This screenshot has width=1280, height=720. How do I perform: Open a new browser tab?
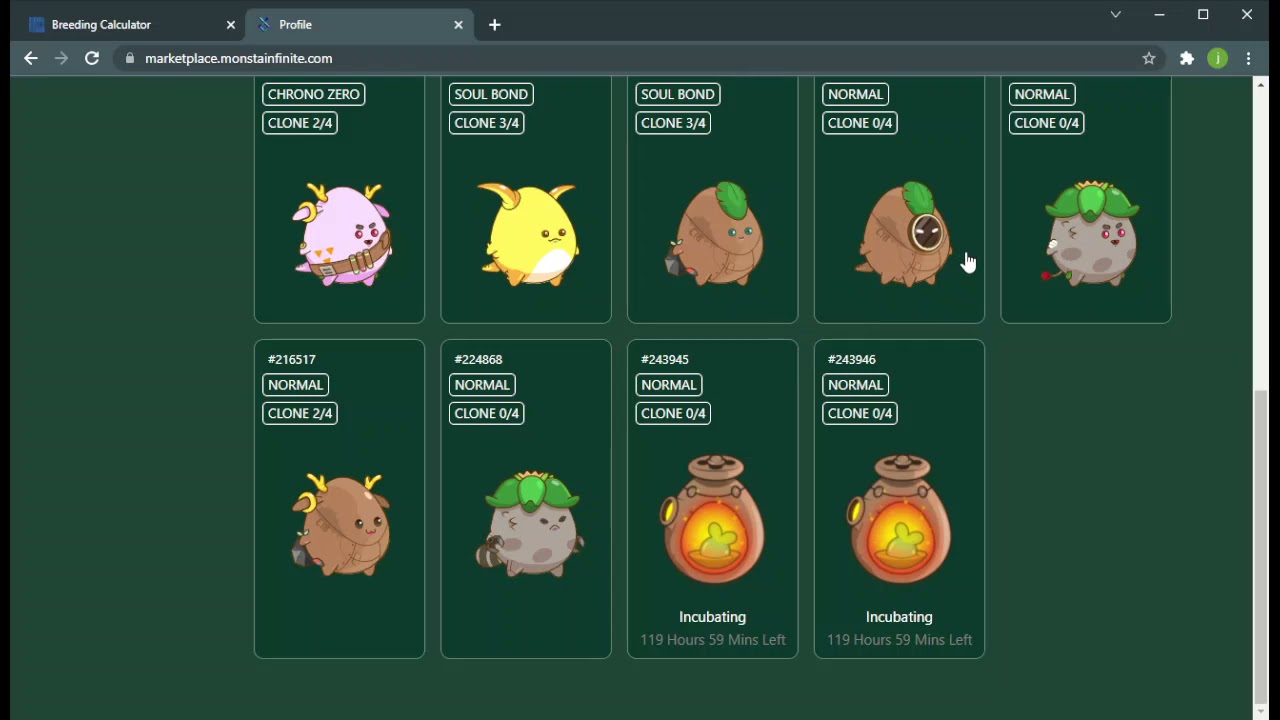[494, 24]
